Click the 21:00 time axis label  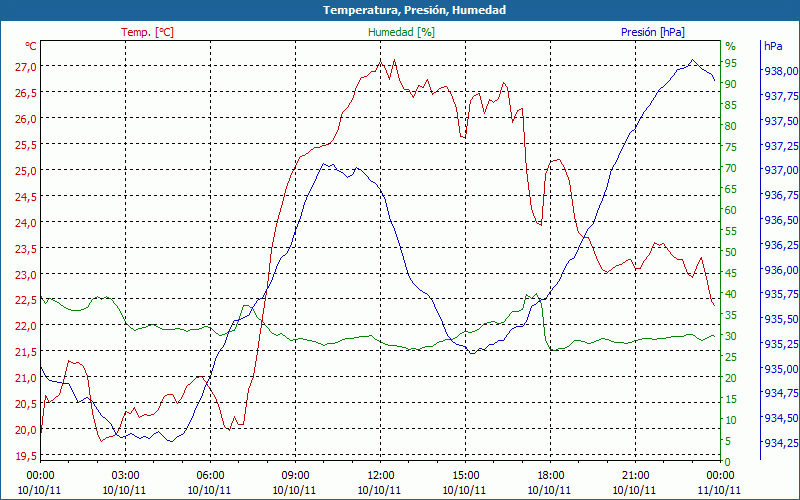coord(635,476)
